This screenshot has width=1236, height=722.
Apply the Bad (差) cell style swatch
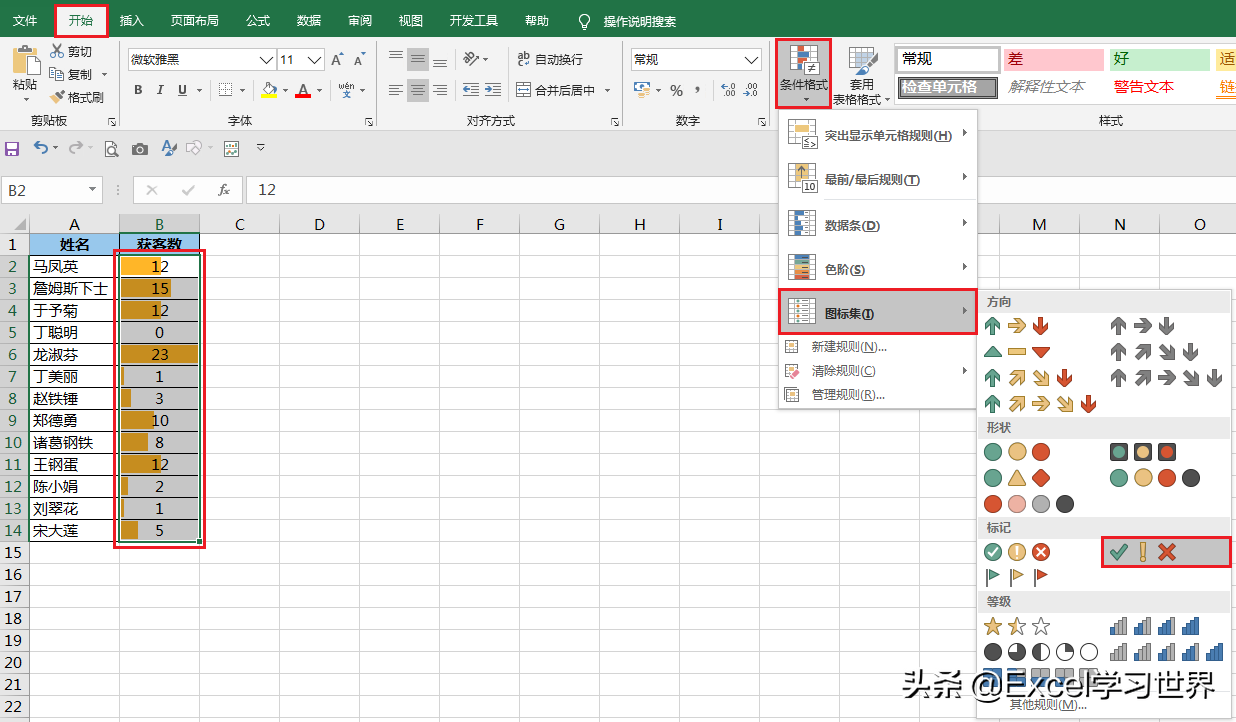(x=1053, y=60)
